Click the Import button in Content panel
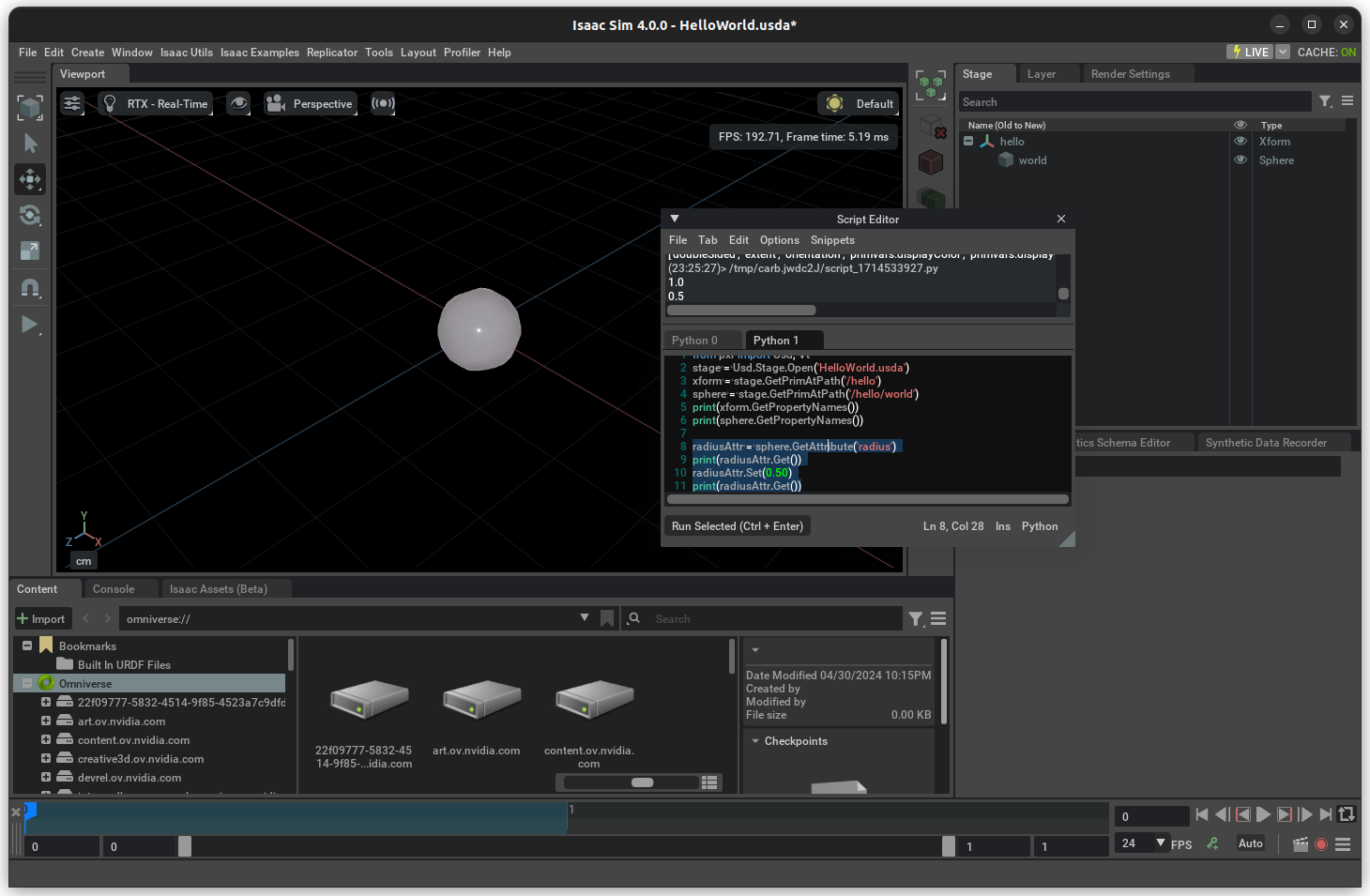The height and width of the screenshot is (896, 1370). click(41, 619)
